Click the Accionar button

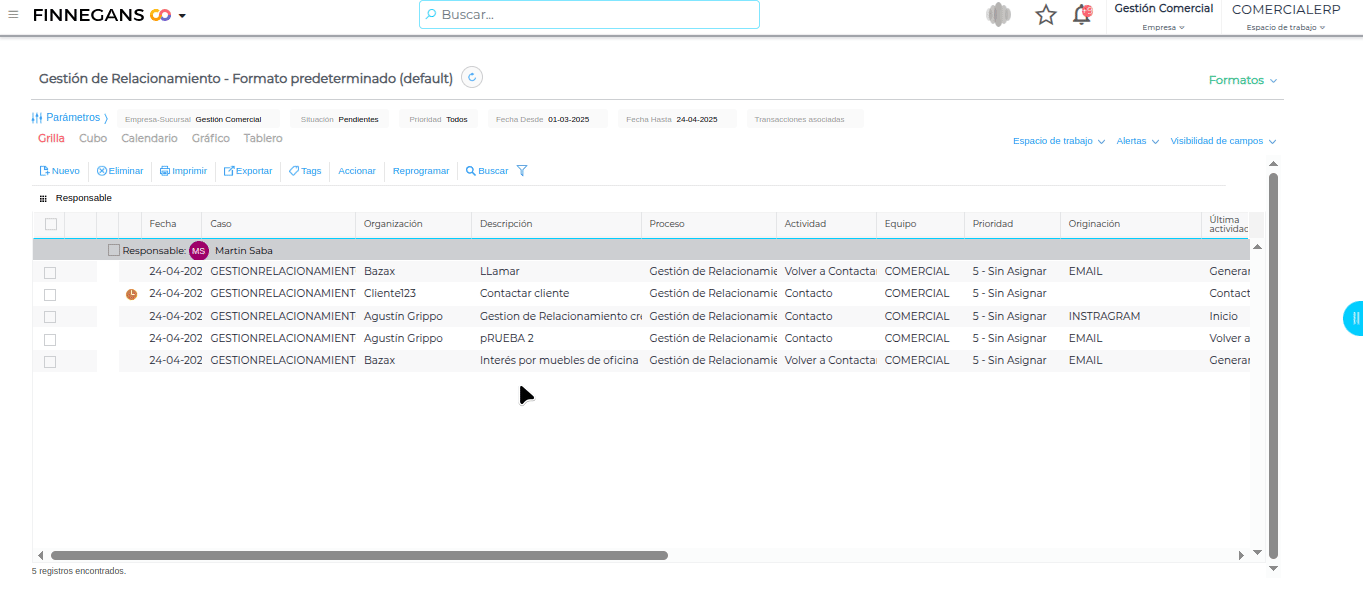[x=356, y=170]
